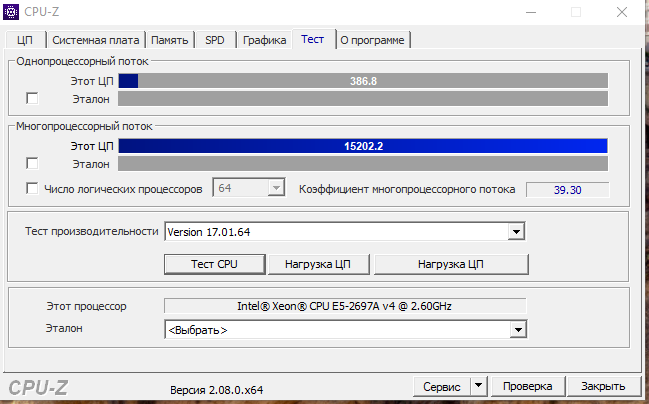Click the arrow next to Сервис button

coord(478,386)
